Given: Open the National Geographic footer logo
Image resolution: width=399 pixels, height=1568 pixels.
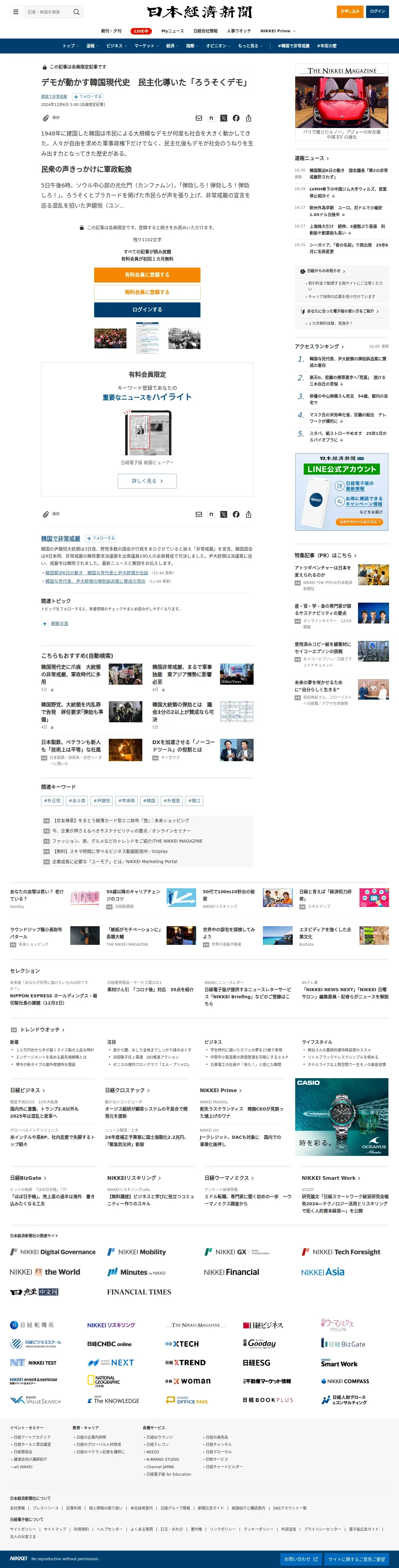Looking at the screenshot, I should [x=104, y=1381].
